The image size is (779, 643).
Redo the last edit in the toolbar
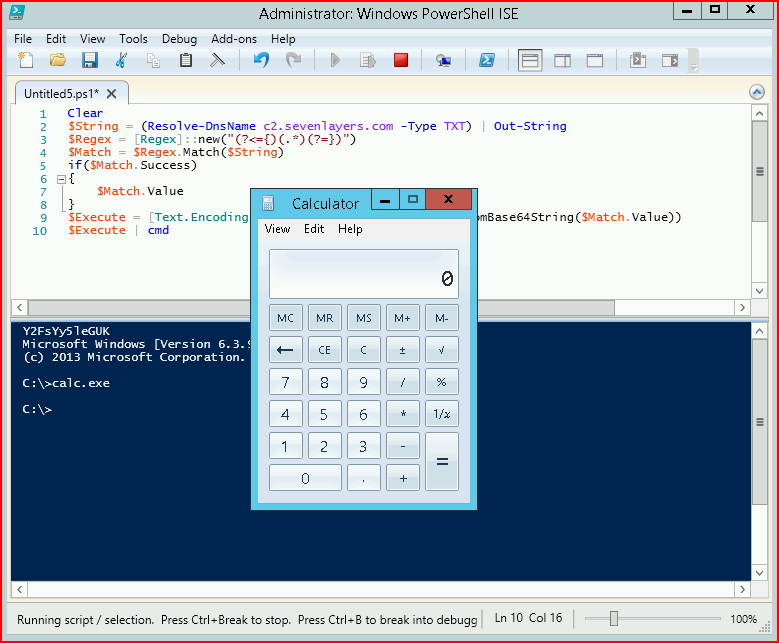[294, 60]
